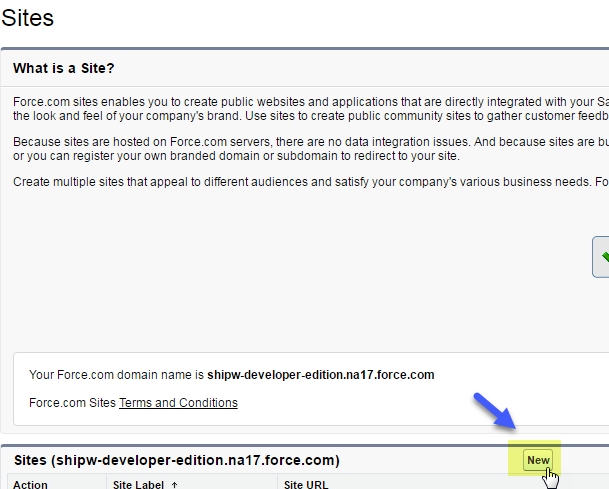Click the Sites page title
The height and width of the screenshot is (489, 609).
tap(27, 18)
